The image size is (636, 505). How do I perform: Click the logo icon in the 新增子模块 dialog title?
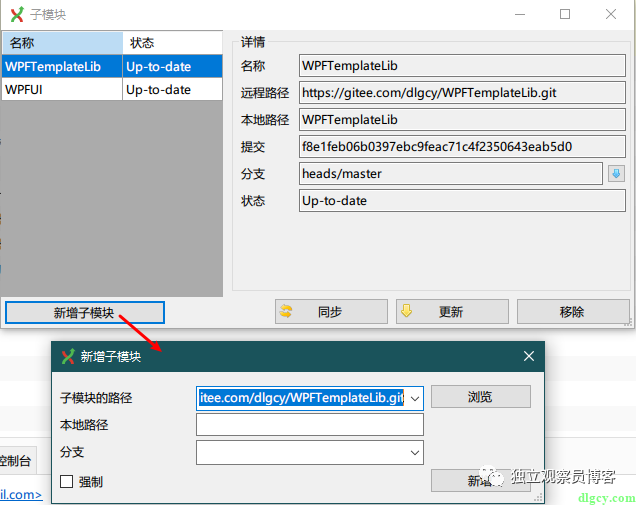pyautogui.click(x=68, y=357)
